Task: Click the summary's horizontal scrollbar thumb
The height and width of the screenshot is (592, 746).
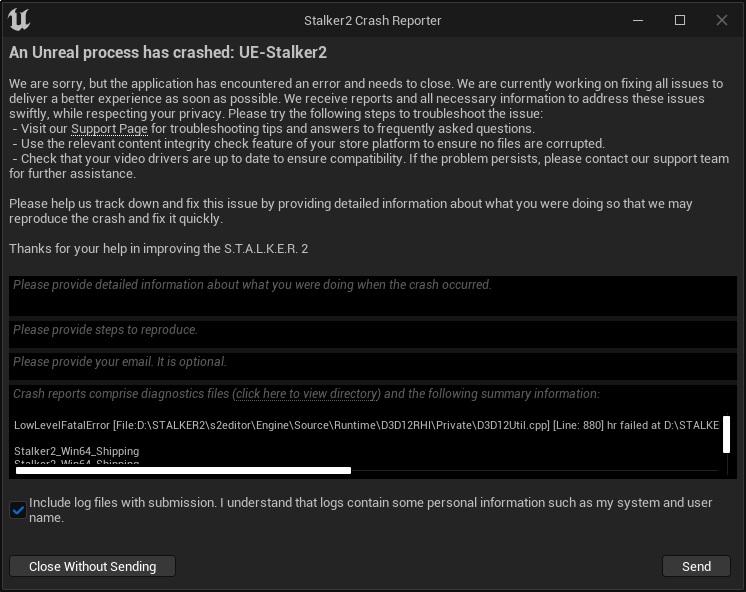Action: tap(182, 469)
